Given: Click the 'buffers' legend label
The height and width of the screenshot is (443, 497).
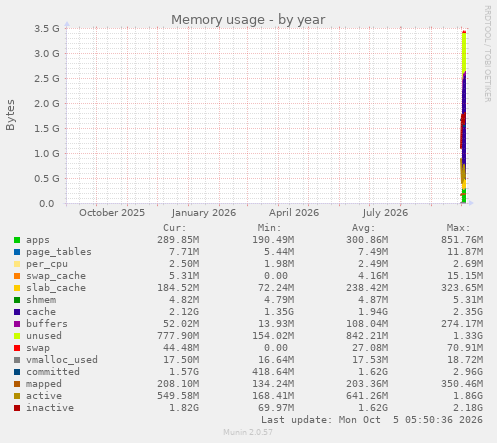Looking at the screenshot, I should click(47, 324).
